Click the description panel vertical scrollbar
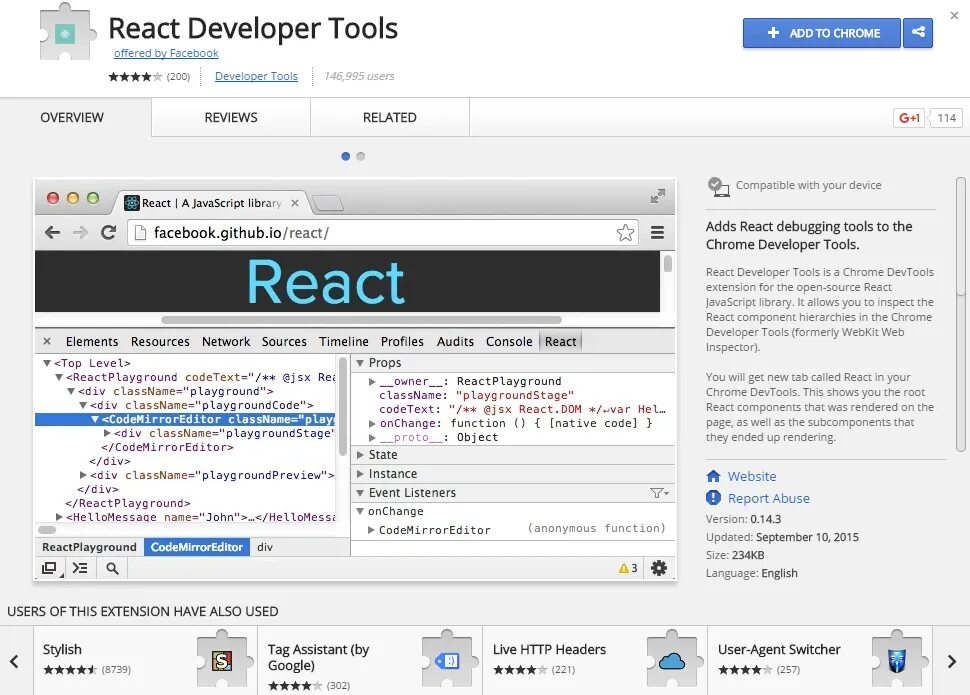 pyautogui.click(x=961, y=314)
